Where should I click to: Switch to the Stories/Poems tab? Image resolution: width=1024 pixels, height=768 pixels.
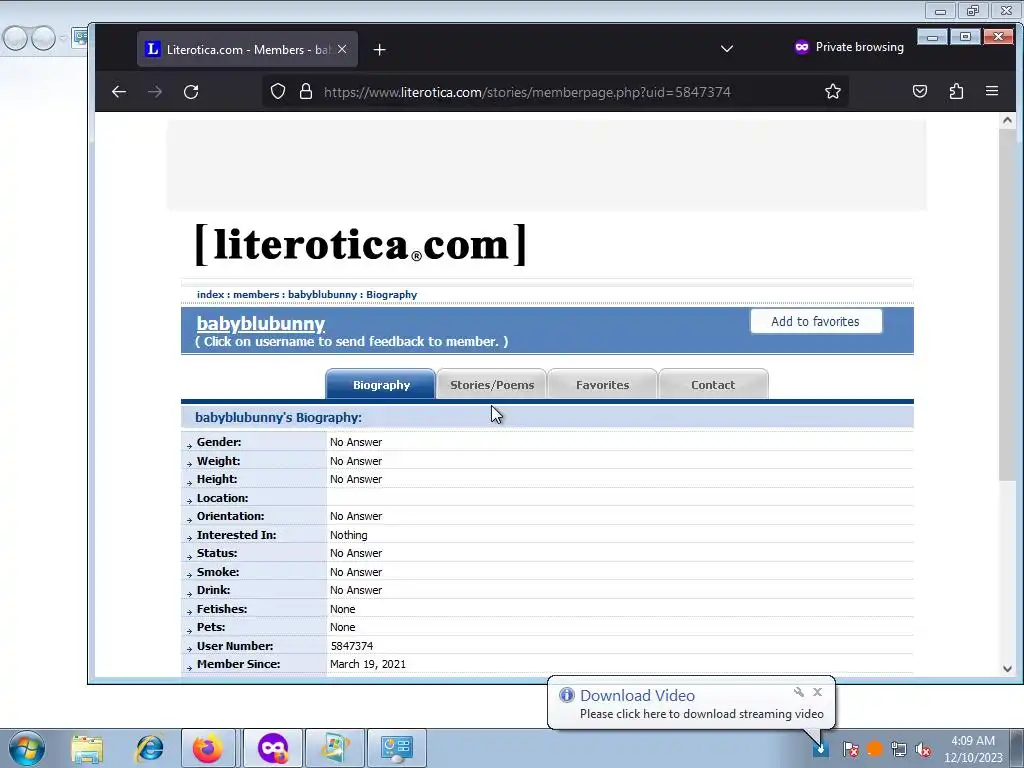pos(492,385)
